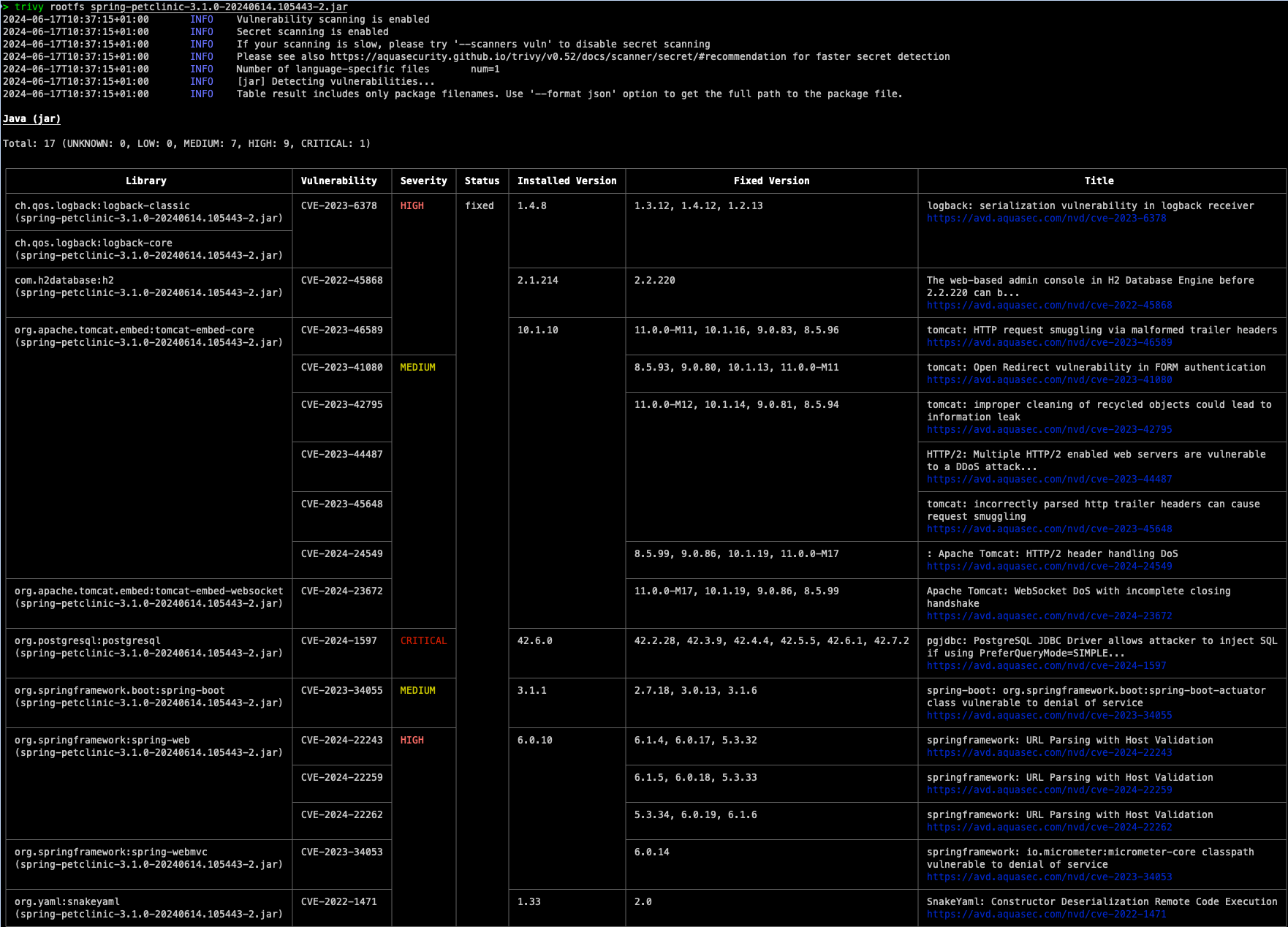
Task: Open the CVE-2024-23672 aquasec link
Action: [x=1049, y=616]
